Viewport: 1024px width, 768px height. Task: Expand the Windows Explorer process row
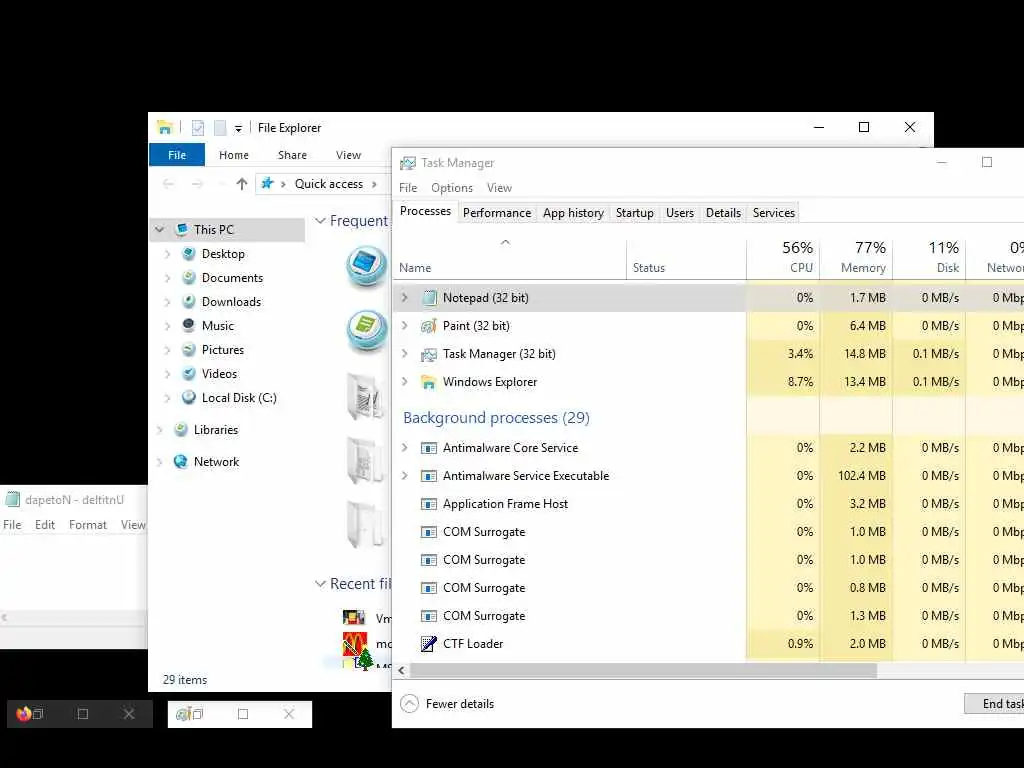pyautogui.click(x=405, y=382)
